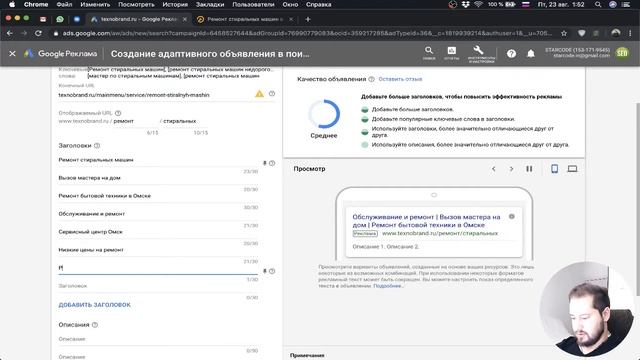This screenshot has width=640, height=360.
Task: Click help icon beside Описания
Action: [x=95, y=325]
